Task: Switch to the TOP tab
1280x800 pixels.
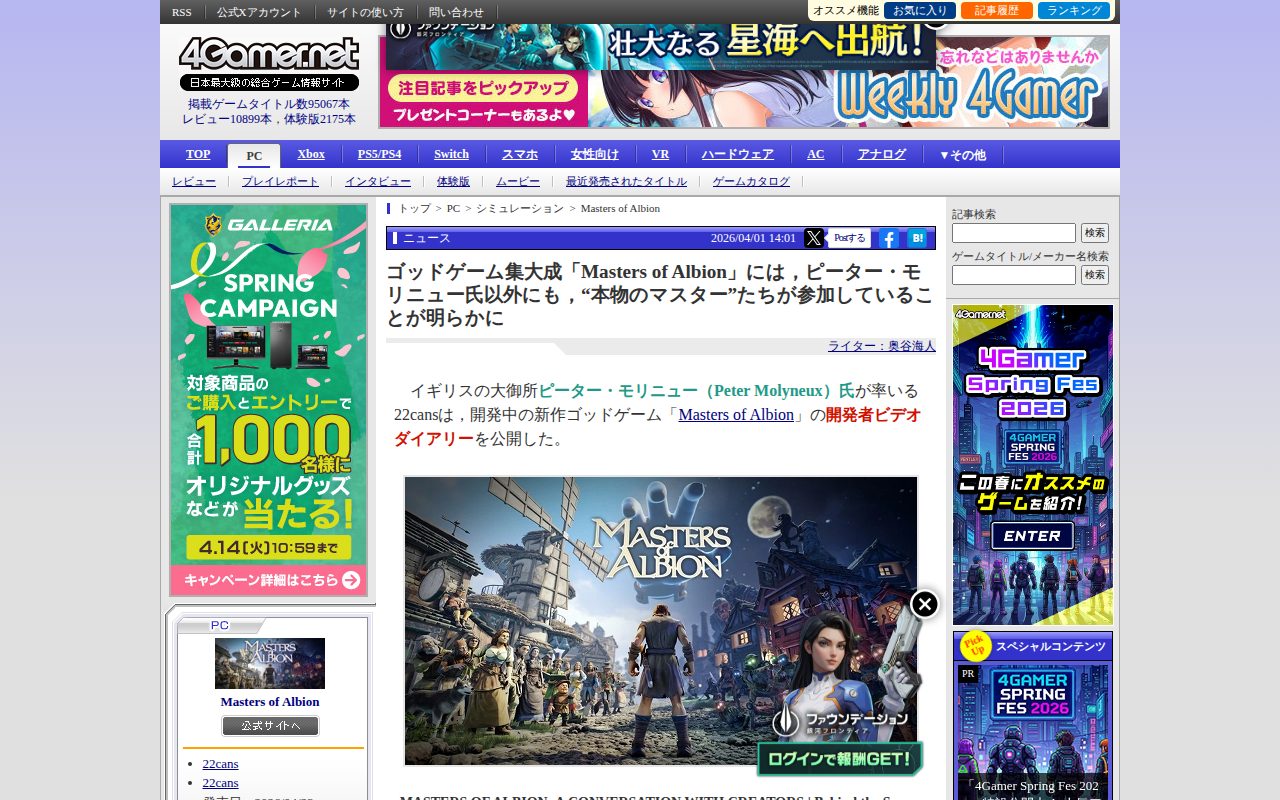Action: click(x=198, y=154)
